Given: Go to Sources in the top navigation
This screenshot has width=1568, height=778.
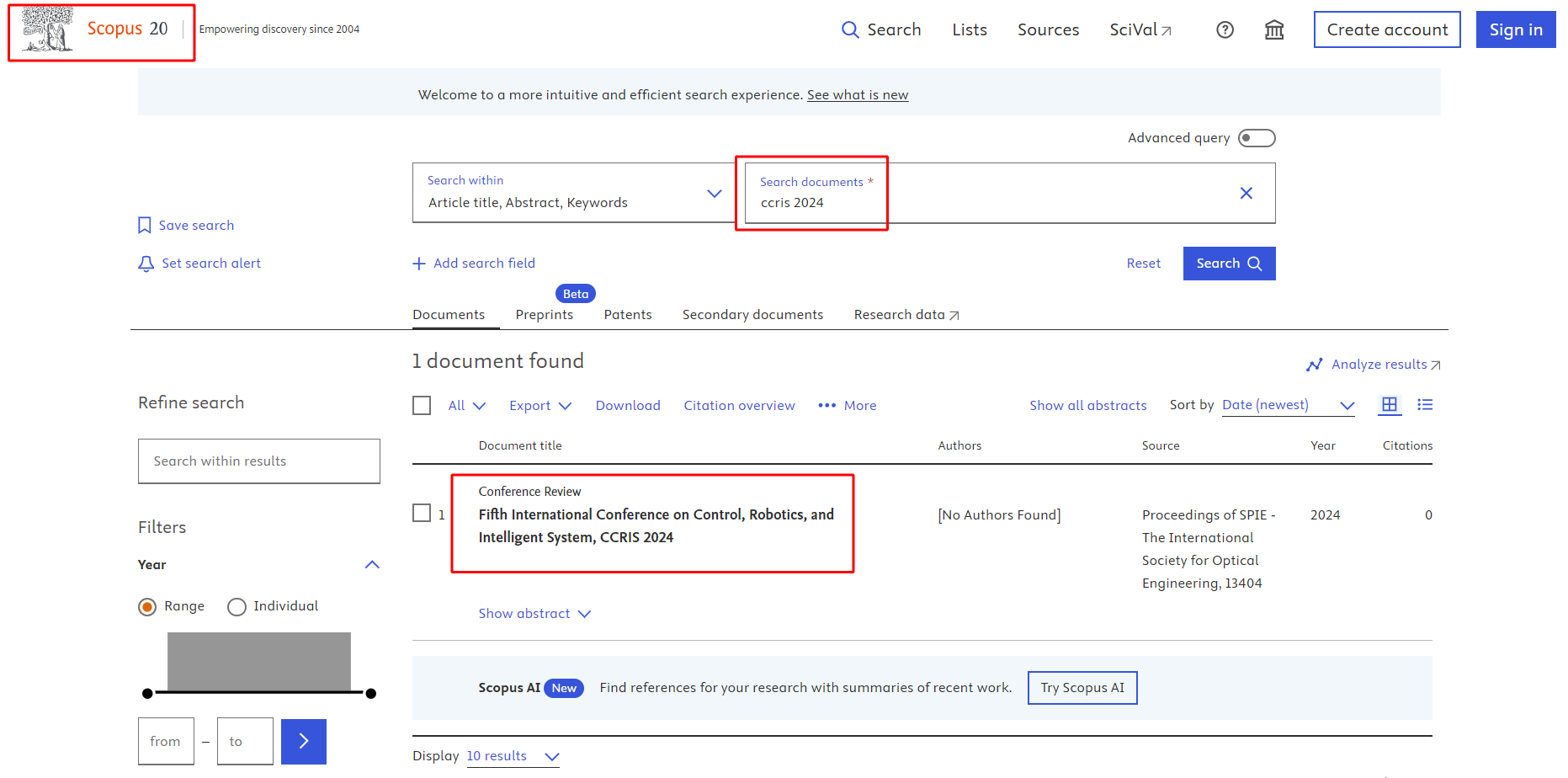Looking at the screenshot, I should click(x=1048, y=29).
